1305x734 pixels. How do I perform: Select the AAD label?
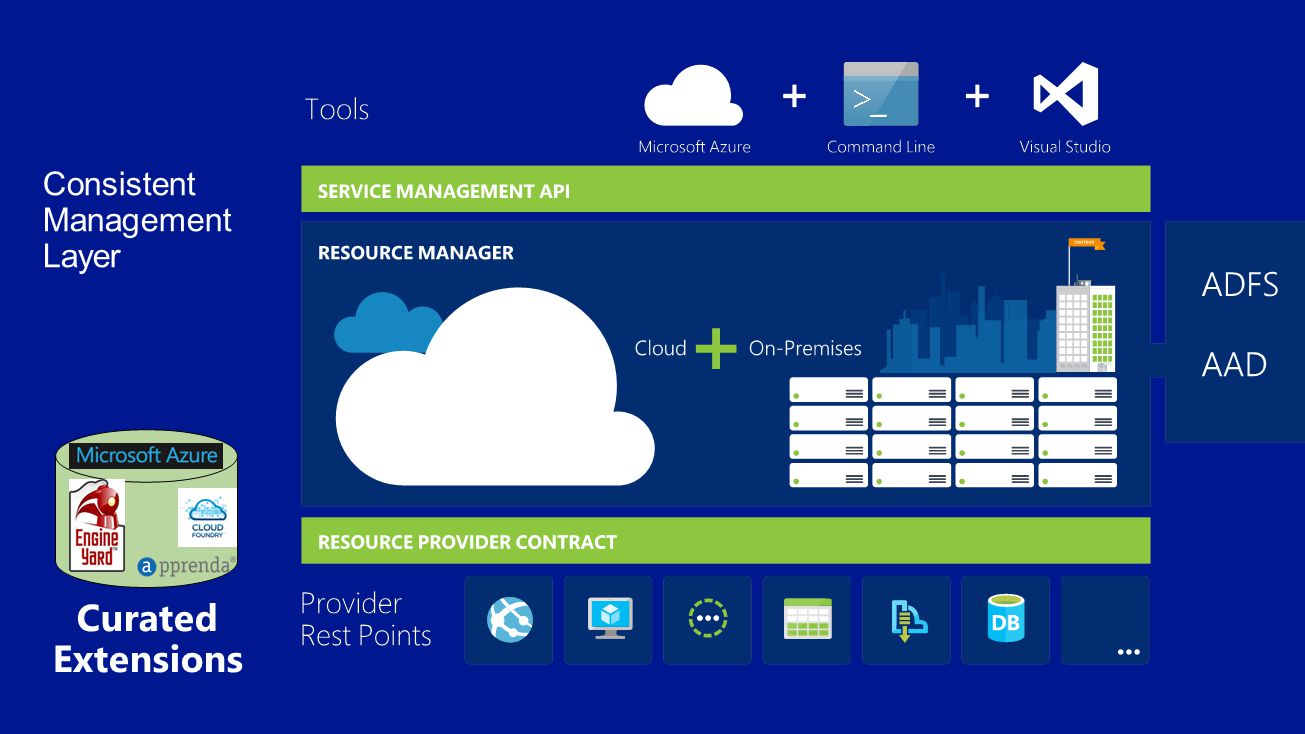tap(1234, 365)
